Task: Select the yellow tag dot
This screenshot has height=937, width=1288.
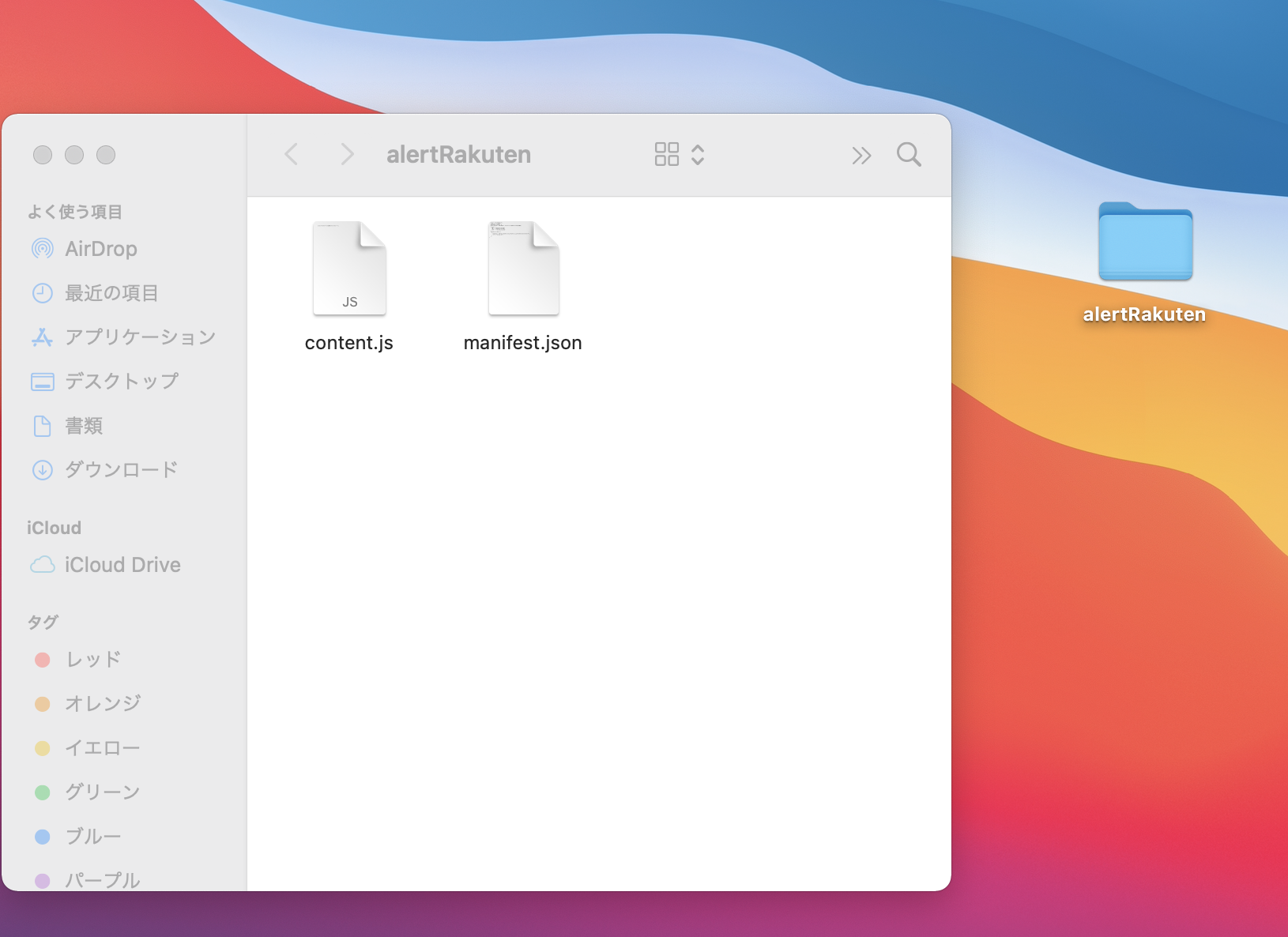Action: [43, 748]
